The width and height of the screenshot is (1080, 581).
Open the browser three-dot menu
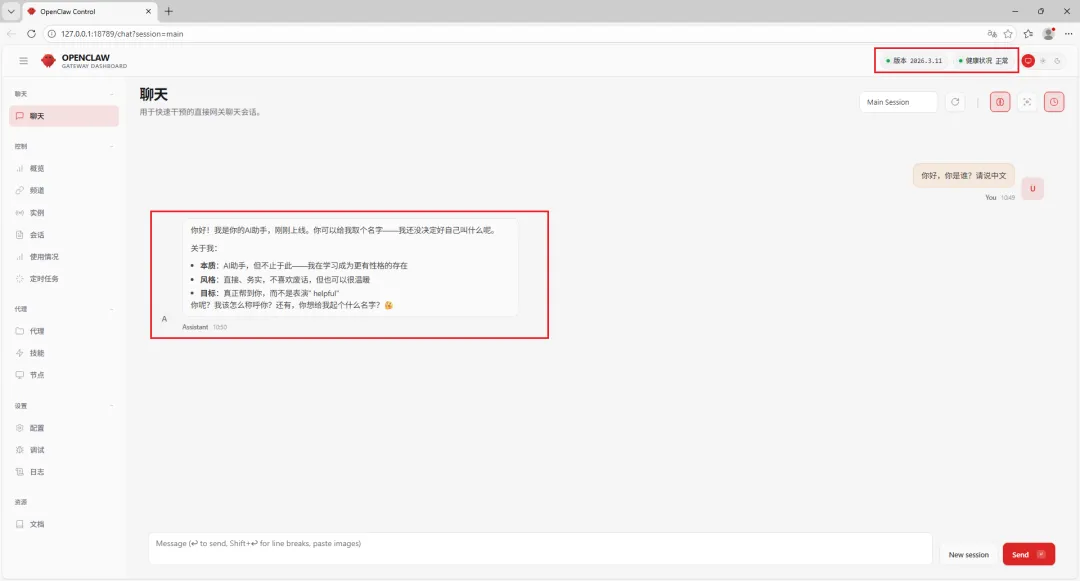tap(1068, 34)
